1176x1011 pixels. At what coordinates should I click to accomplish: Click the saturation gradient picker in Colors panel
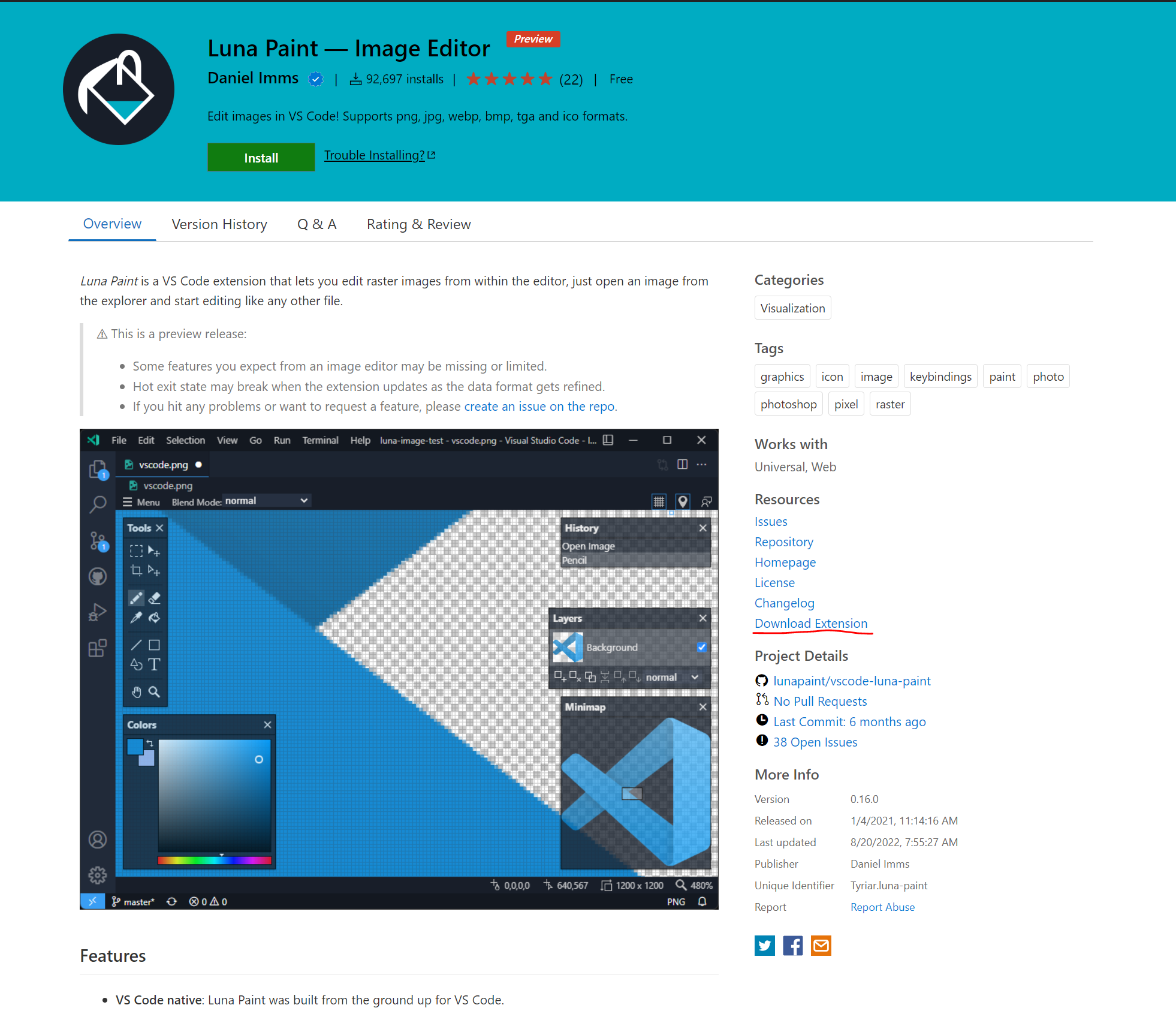215,795
